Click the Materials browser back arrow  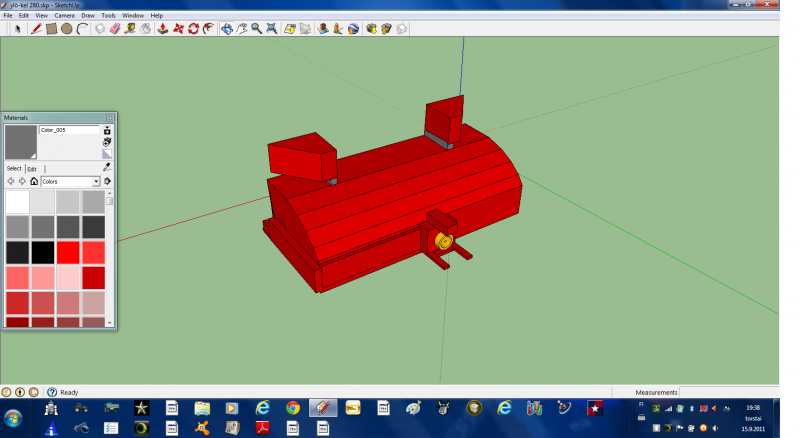[11, 181]
